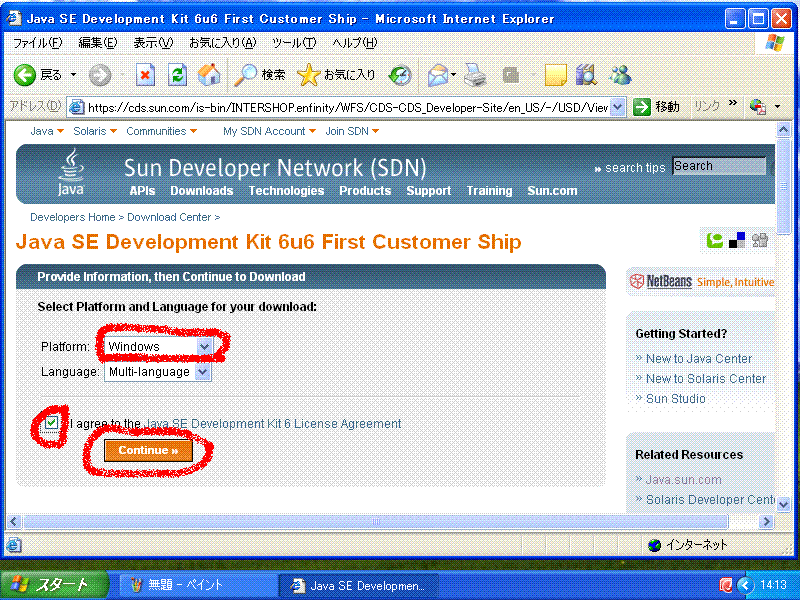Viewport: 800px width, 600px height.
Task: Open the APIs link in the banner
Action: (x=142, y=191)
